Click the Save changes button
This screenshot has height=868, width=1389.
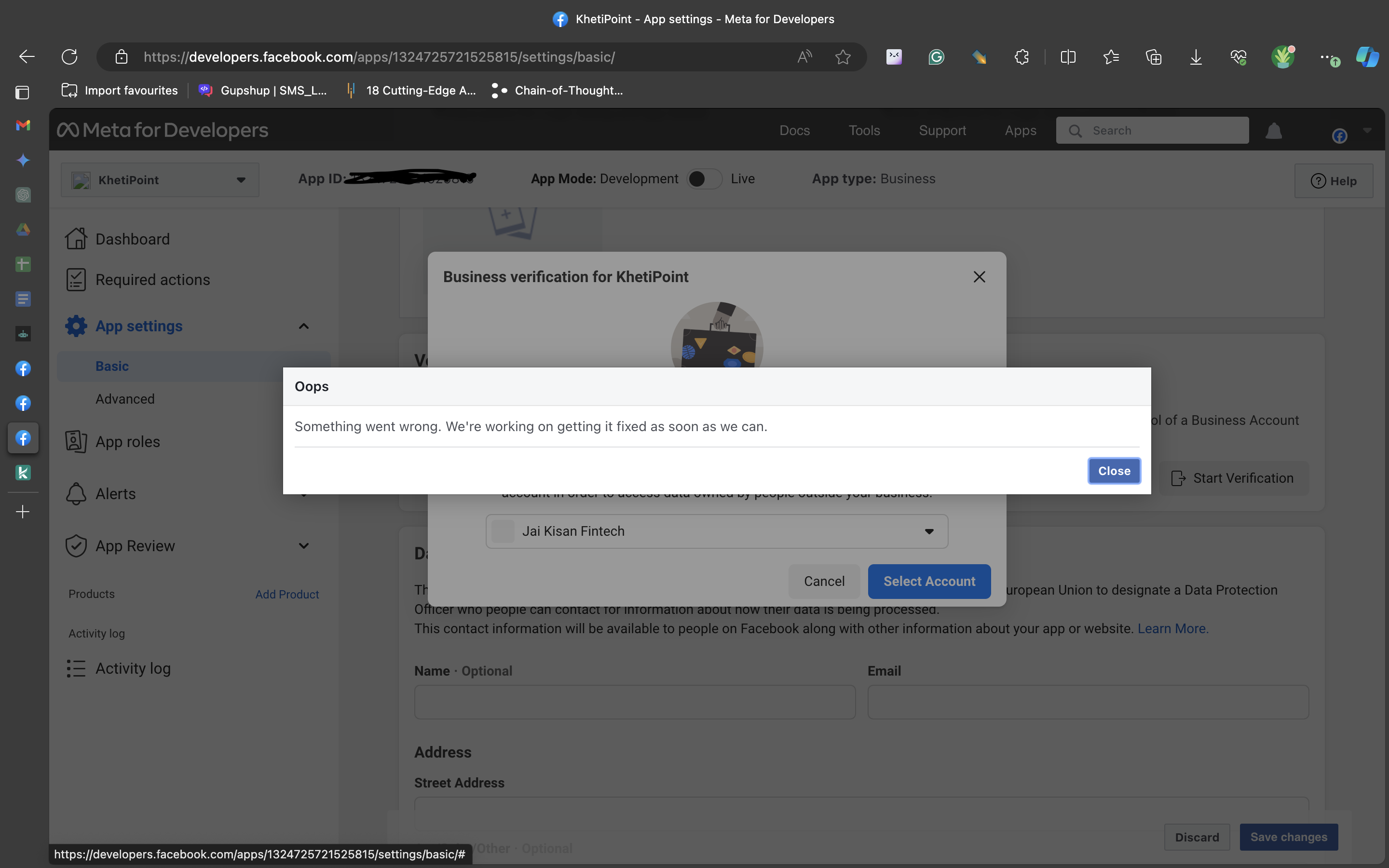coord(1289,837)
